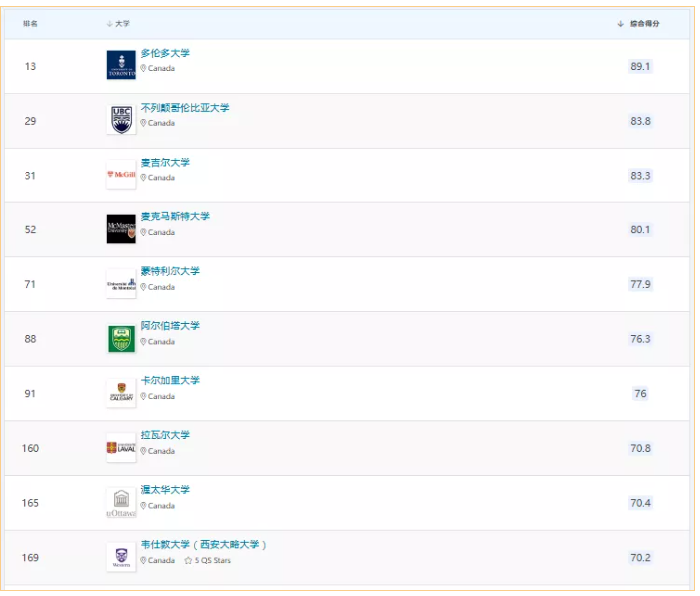Click the 89.1 score badge

[640, 66]
